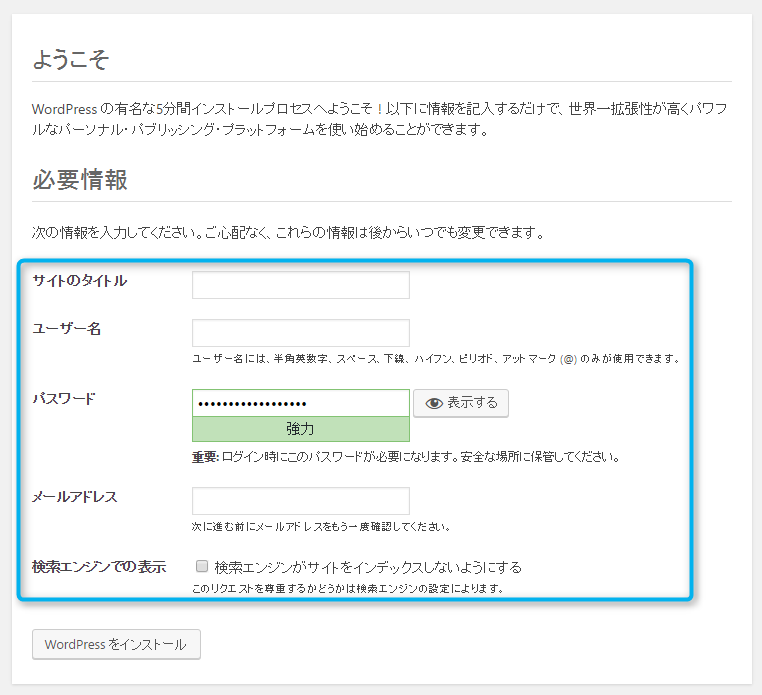
Task: Click the パスワード label
Action: tap(64, 399)
